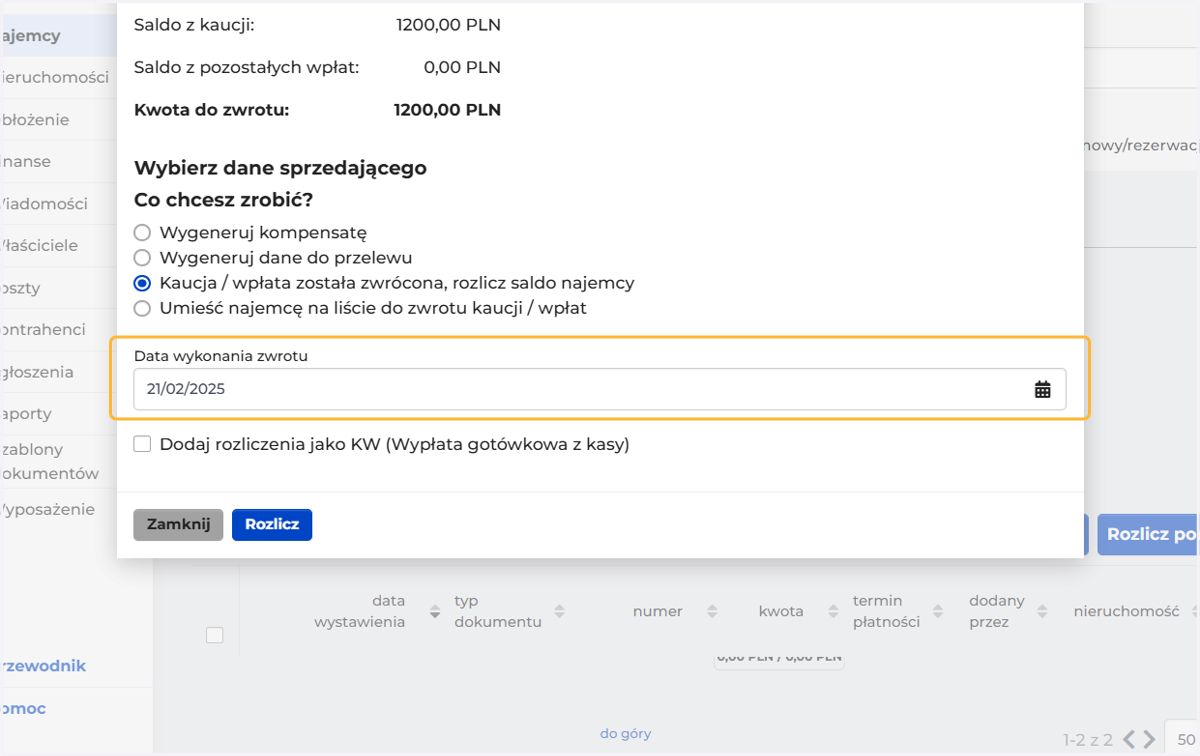
Task: Open the Pomoc link in sidebar
Action: (x=23, y=709)
